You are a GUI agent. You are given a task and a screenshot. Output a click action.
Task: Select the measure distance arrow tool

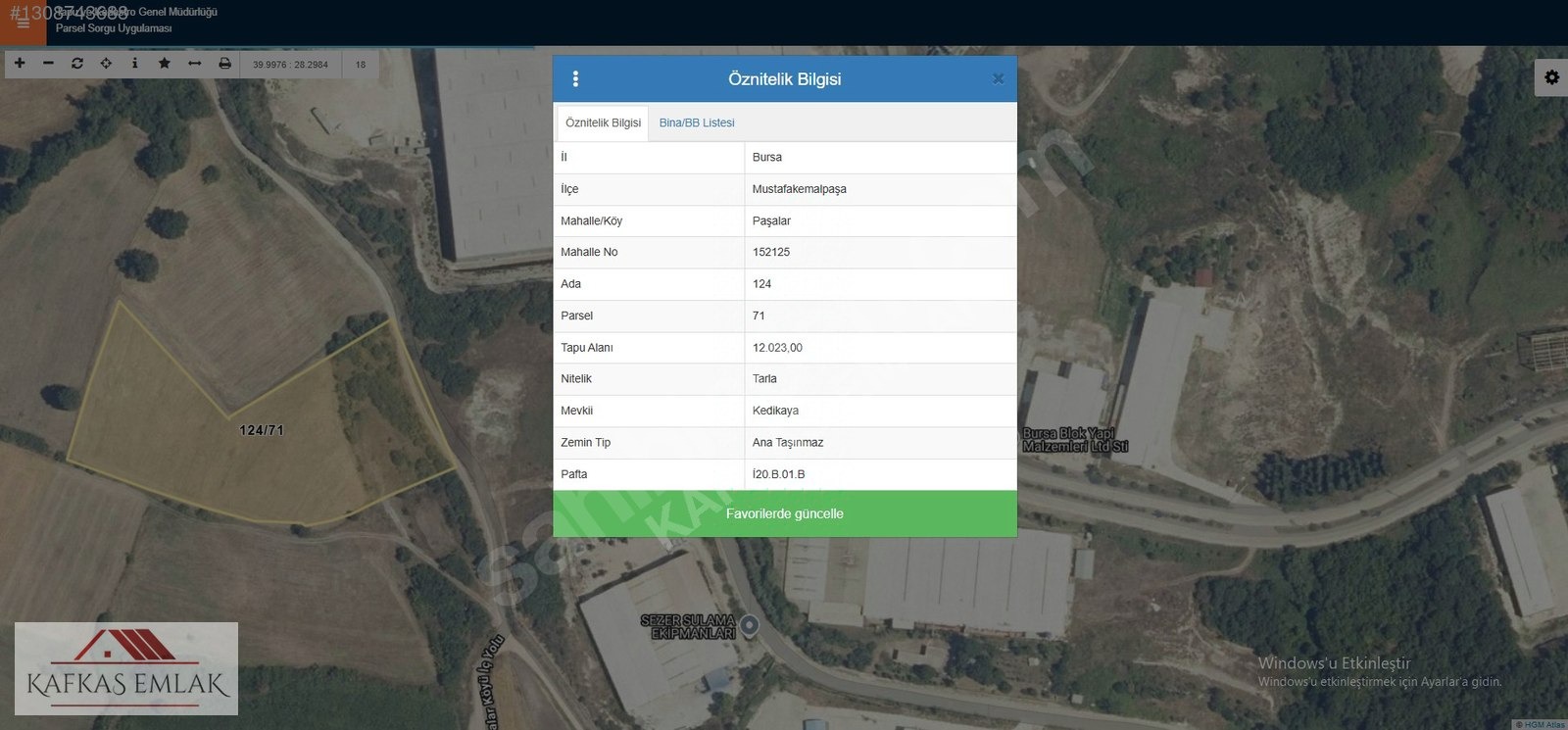[194, 64]
